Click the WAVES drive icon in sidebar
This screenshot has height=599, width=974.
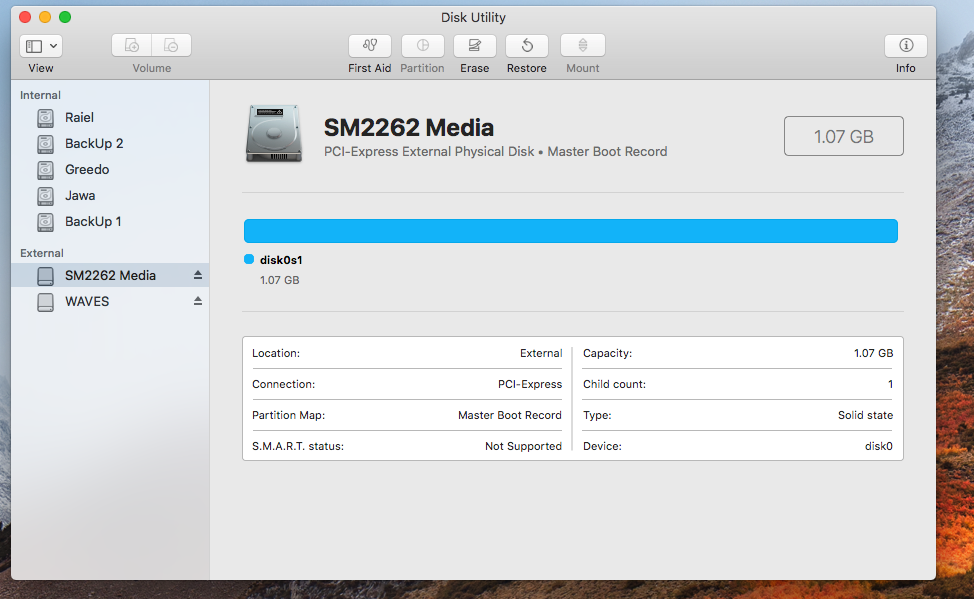tap(45, 302)
